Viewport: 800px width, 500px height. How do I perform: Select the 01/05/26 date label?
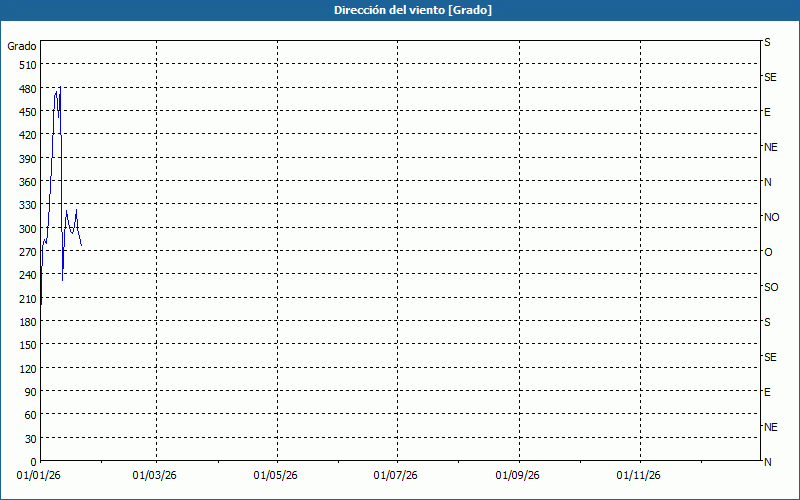click(277, 476)
